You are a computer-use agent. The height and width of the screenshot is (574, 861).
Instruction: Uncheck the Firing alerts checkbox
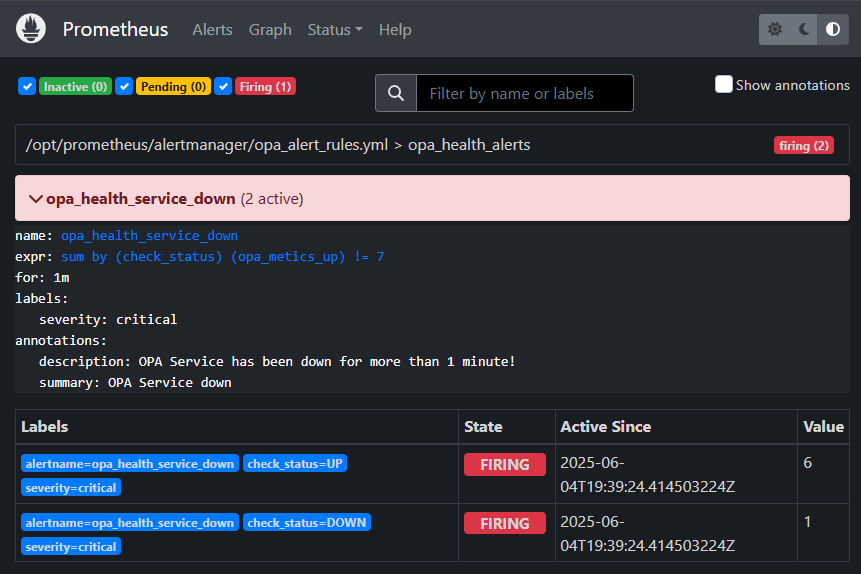(223, 86)
